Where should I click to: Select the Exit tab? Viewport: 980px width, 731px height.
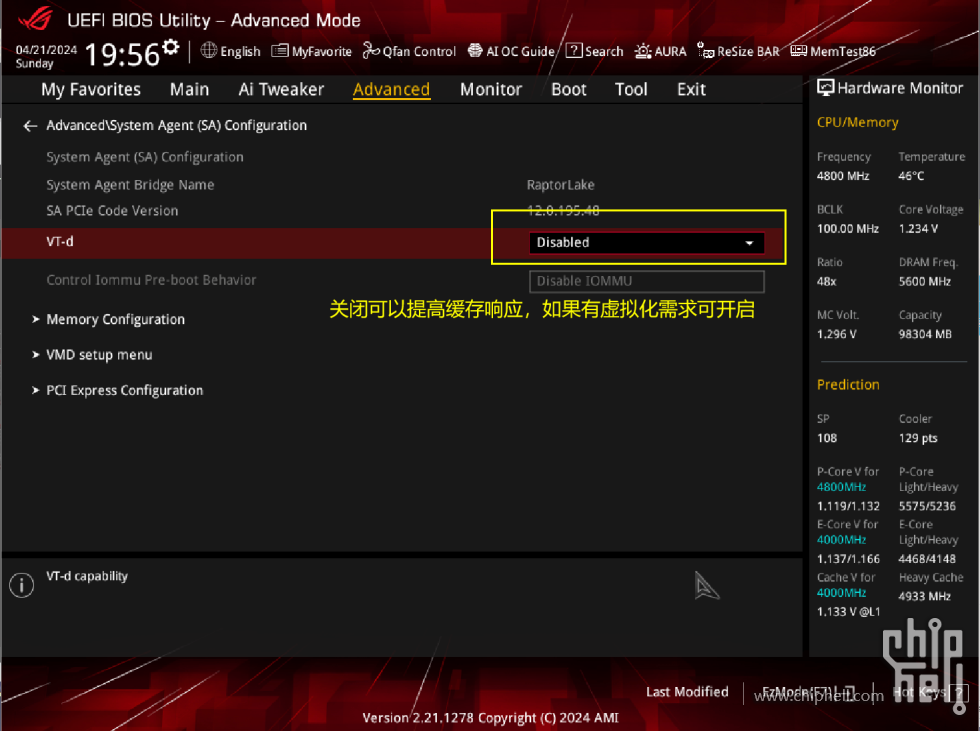(x=691, y=89)
